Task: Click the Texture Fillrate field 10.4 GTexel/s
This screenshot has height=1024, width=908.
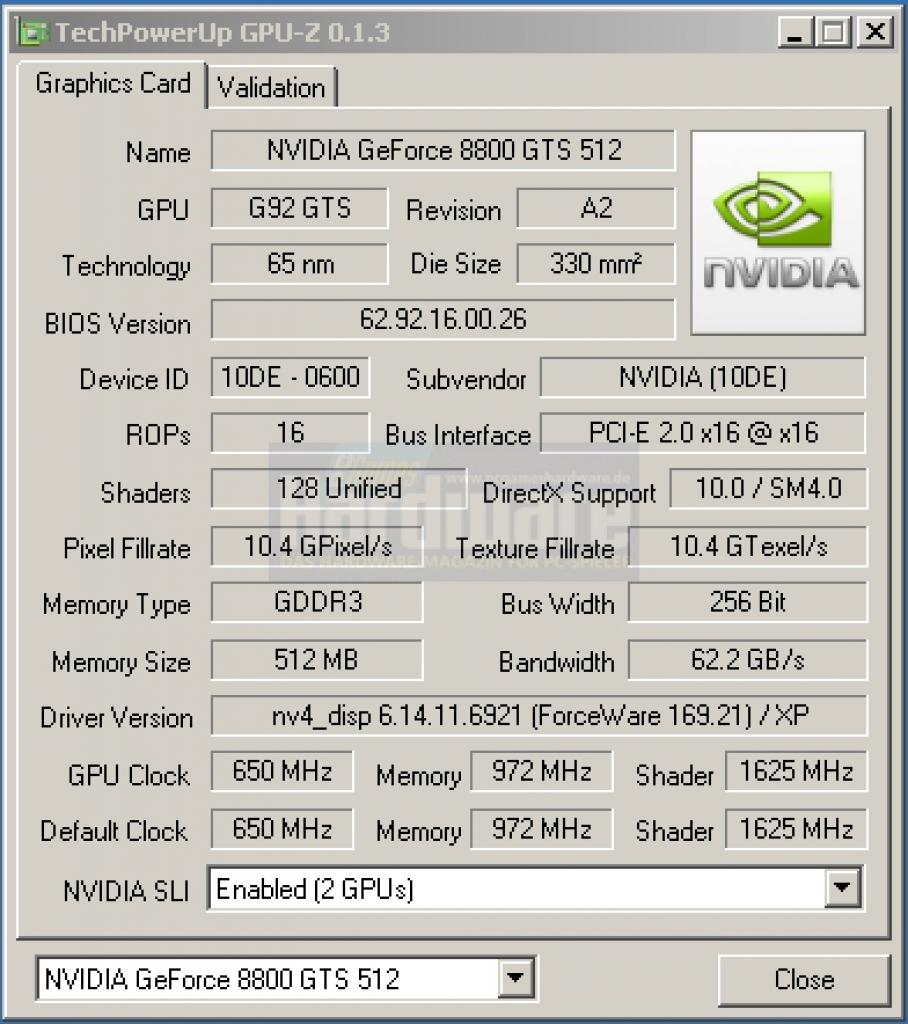Action: (748, 547)
